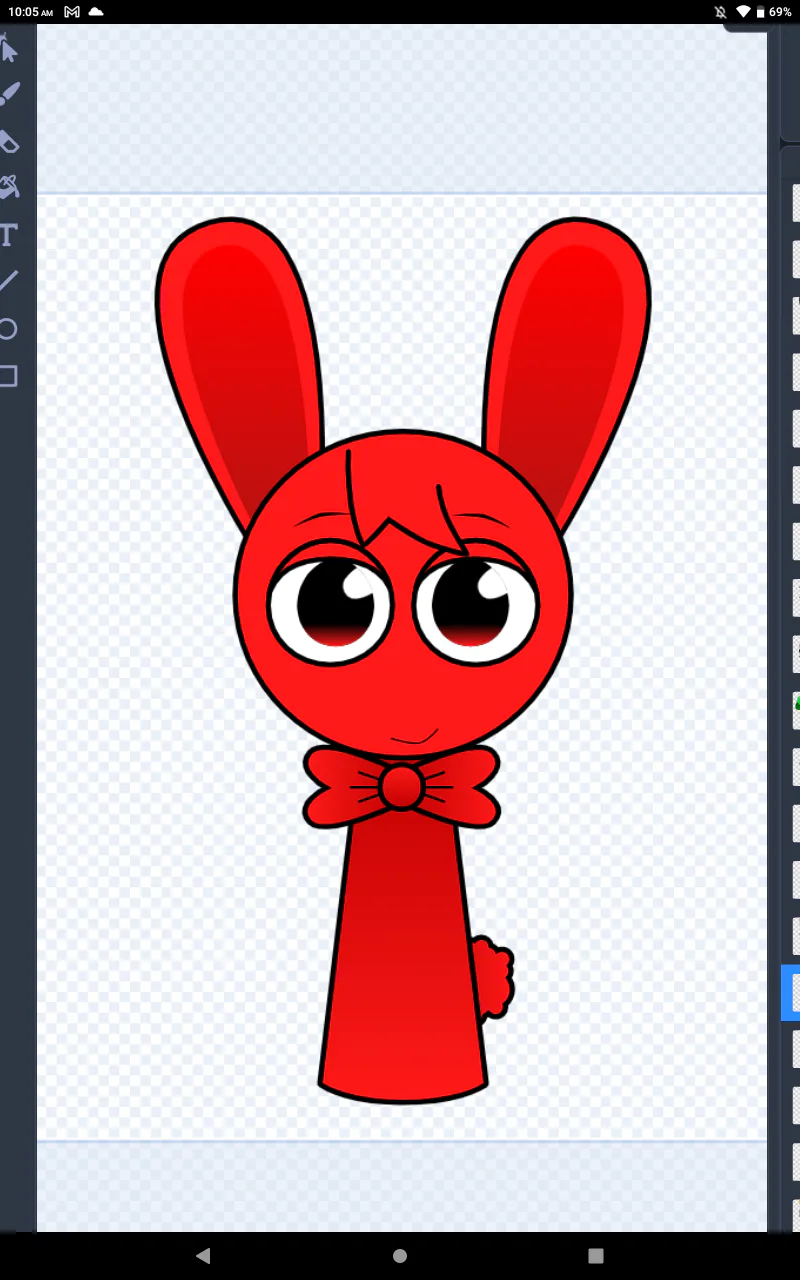Select the Line tool

click(8, 281)
